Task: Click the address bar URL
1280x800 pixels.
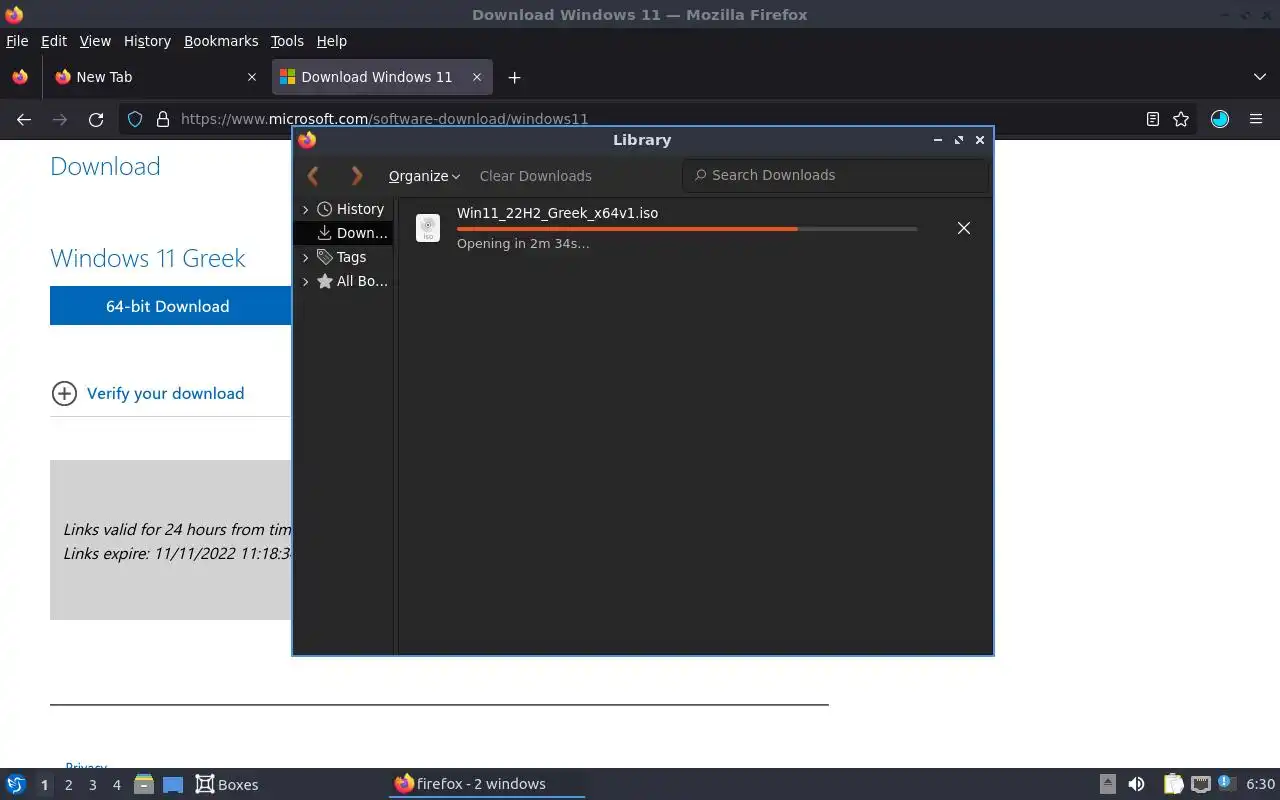Action: pos(384,119)
